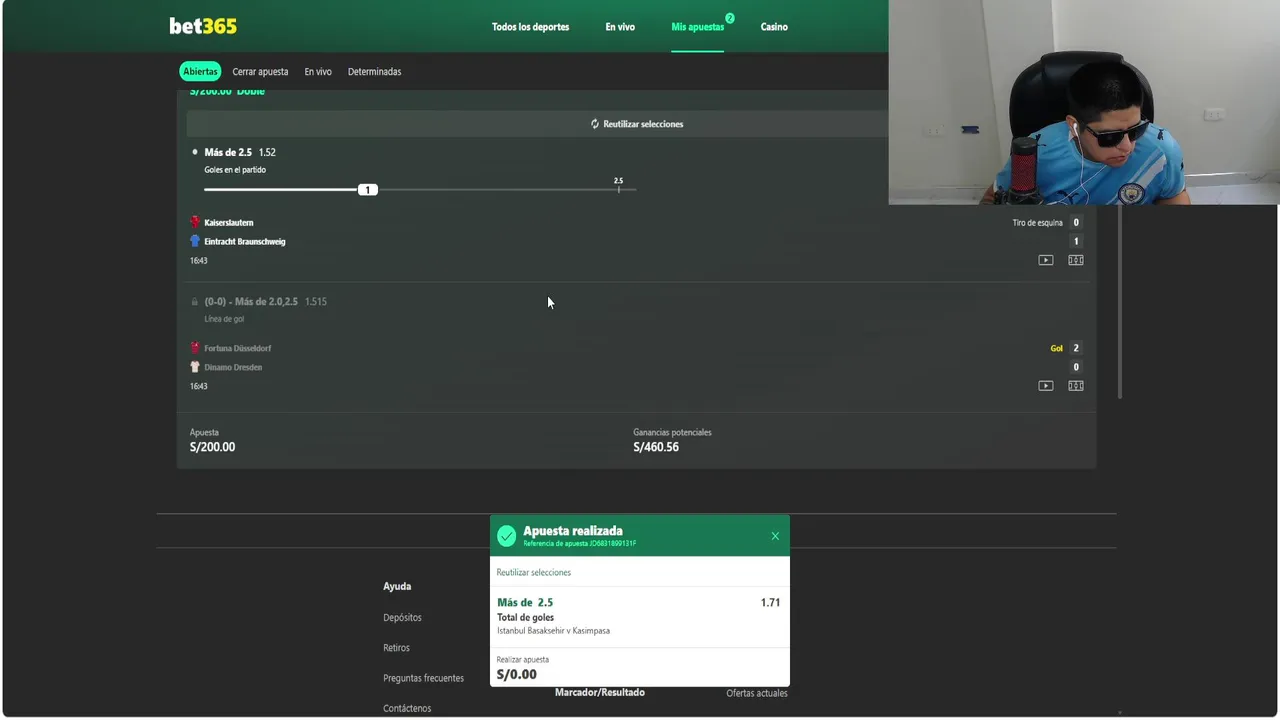Click Marcador/Resultado footer heading
This screenshot has width=1280, height=720.
coord(600,692)
